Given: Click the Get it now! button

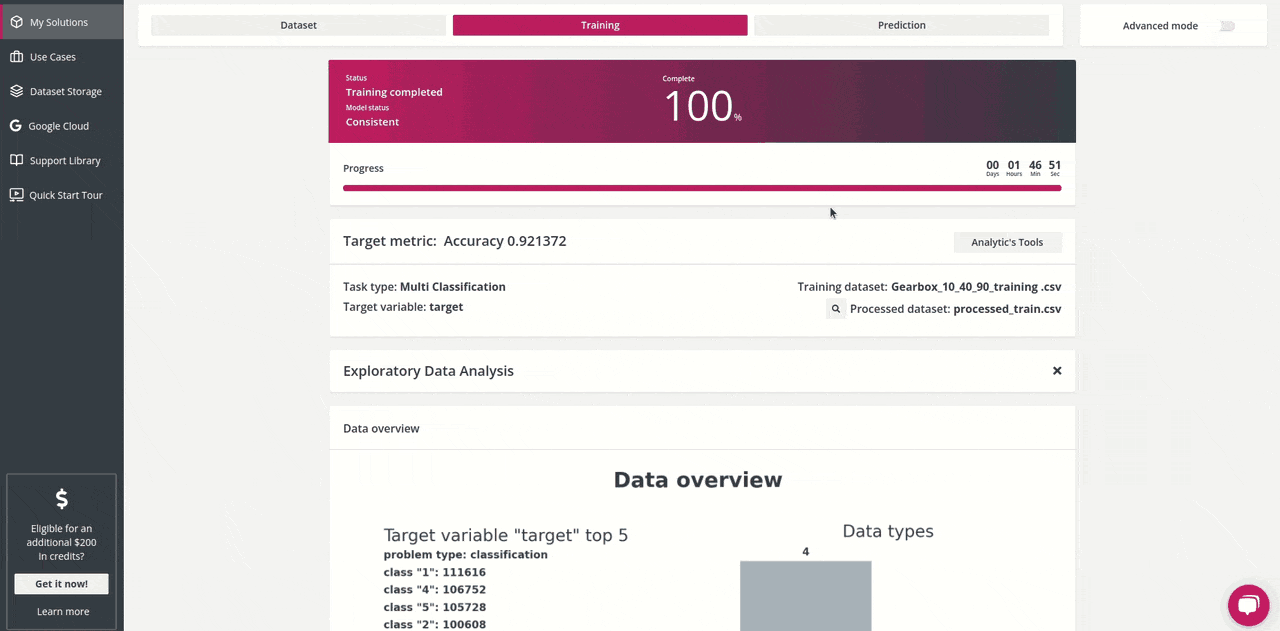Looking at the screenshot, I should click(x=62, y=584).
